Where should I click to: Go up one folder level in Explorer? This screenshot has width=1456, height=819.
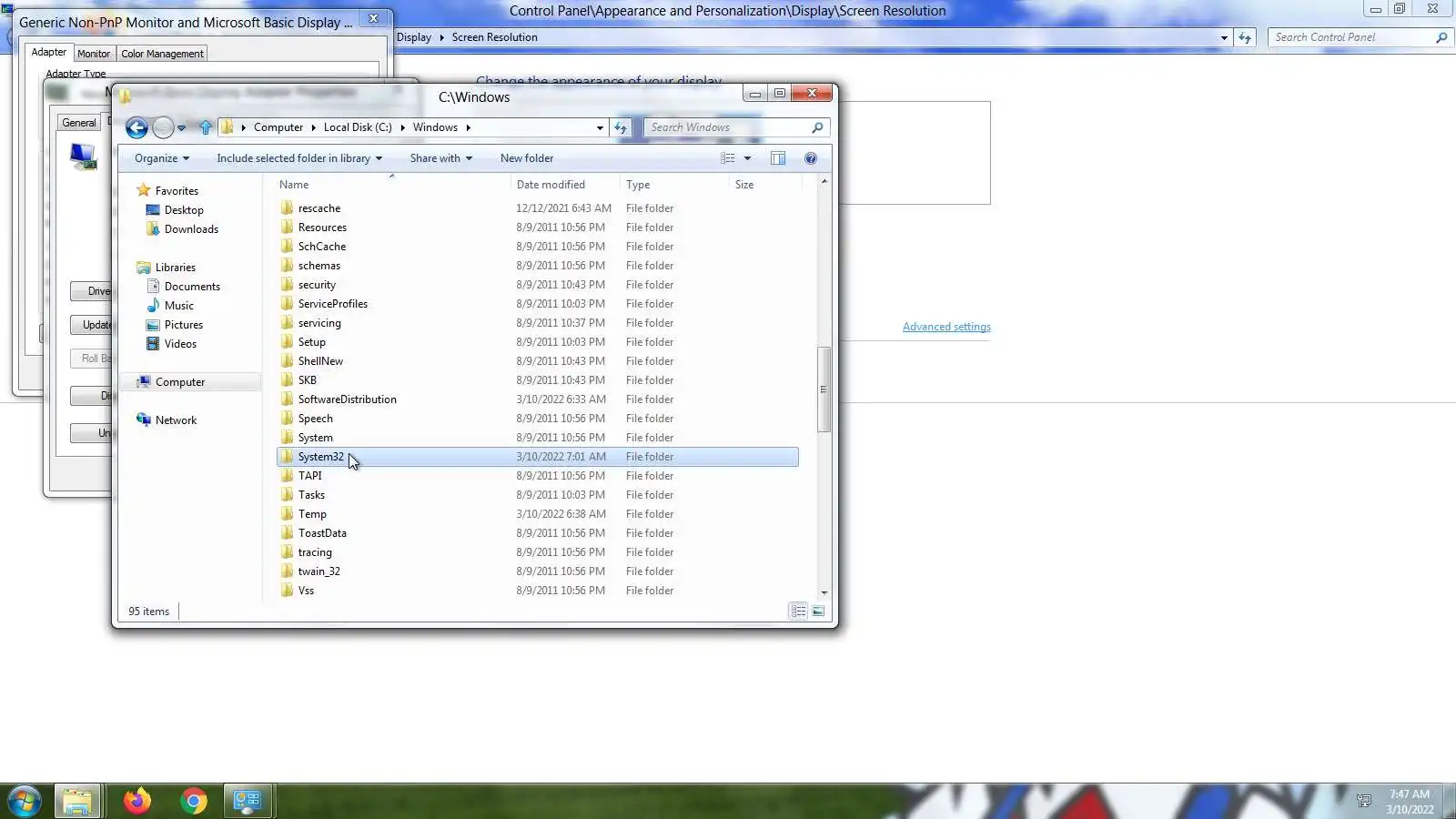pos(206,127)
